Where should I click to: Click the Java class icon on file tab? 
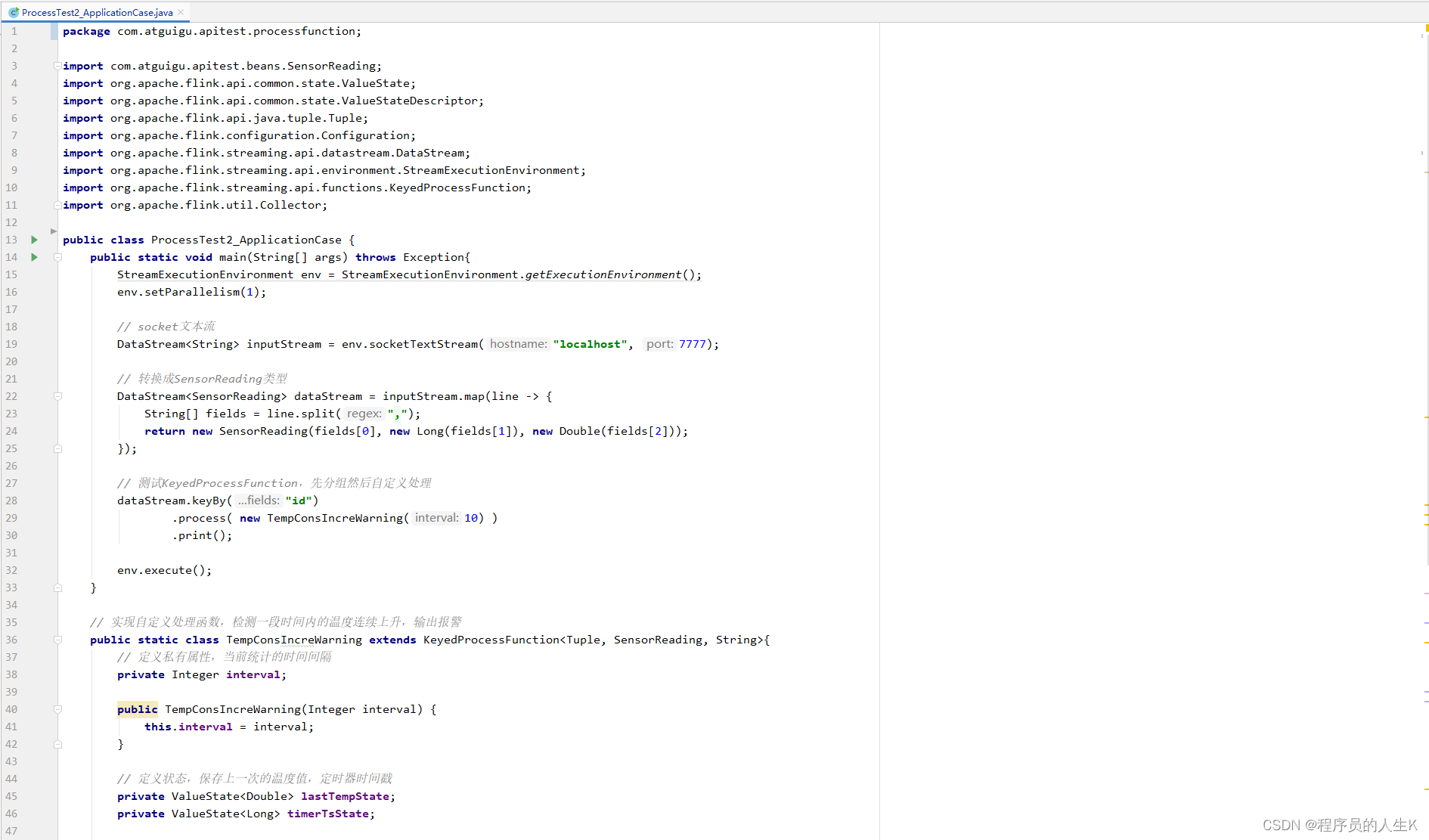(x=14, y=13)
